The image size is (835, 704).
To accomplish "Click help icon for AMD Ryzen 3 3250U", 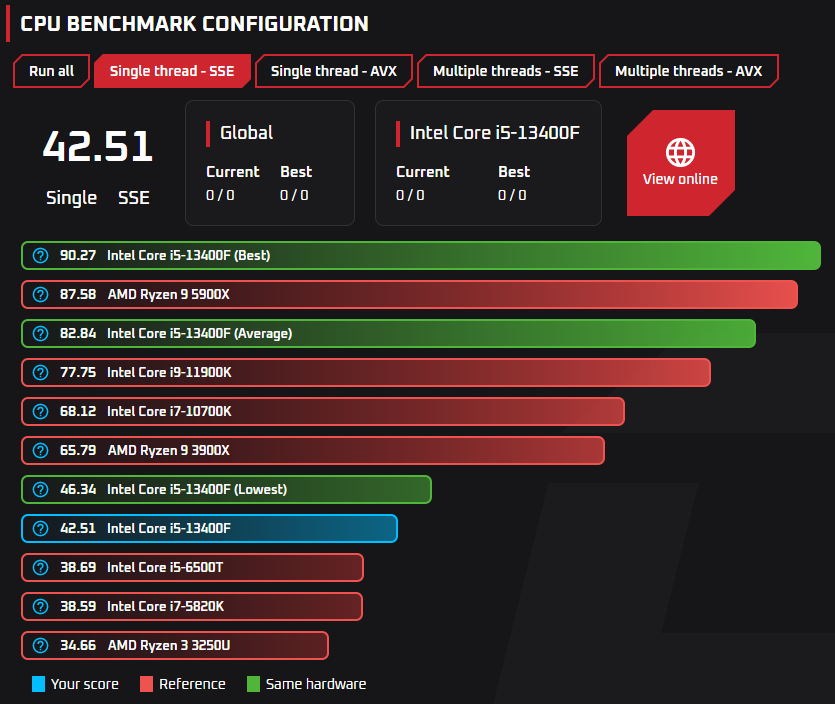I will click(x=40, y=645).
